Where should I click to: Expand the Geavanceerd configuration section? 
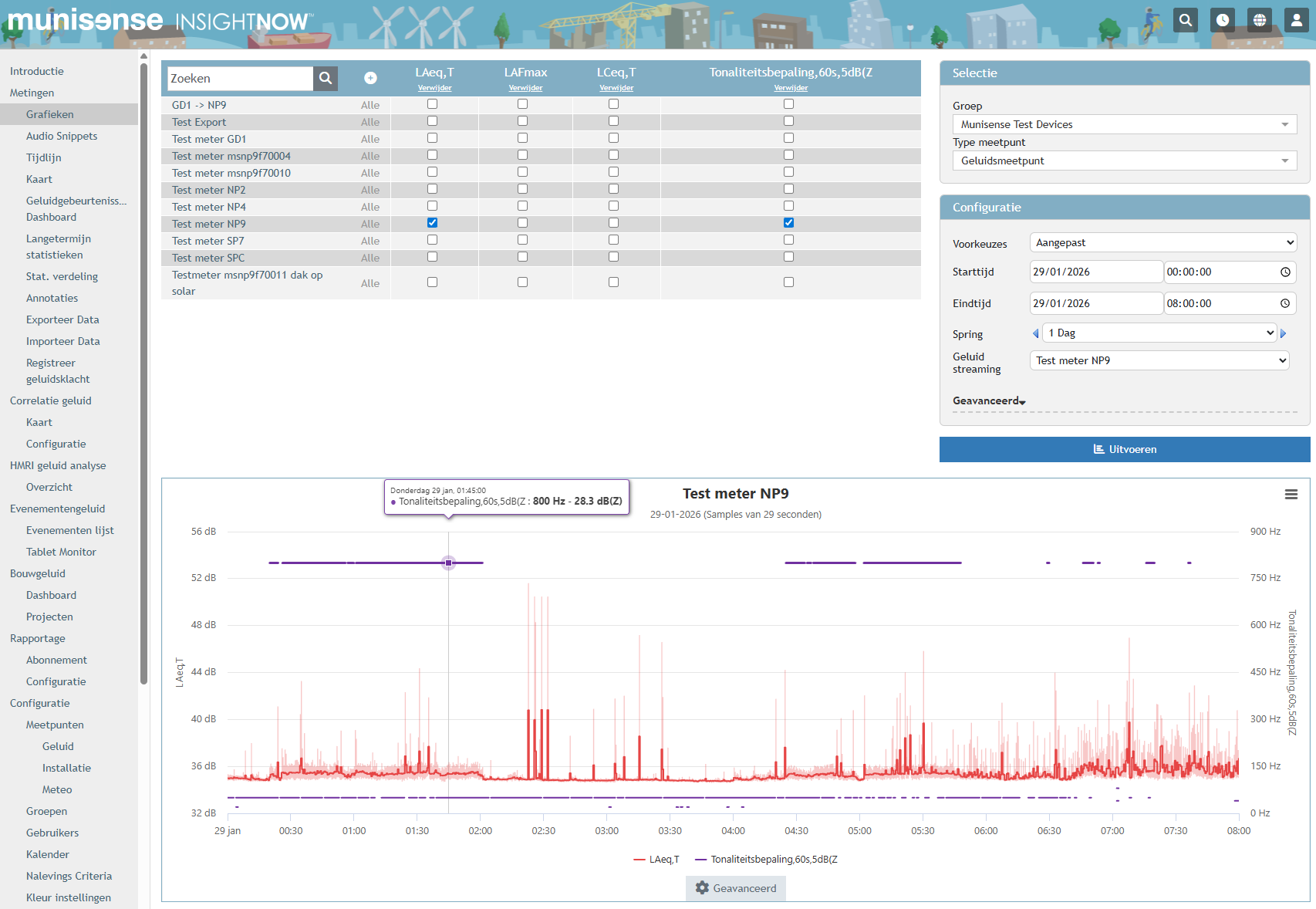[x=989, y=400]
